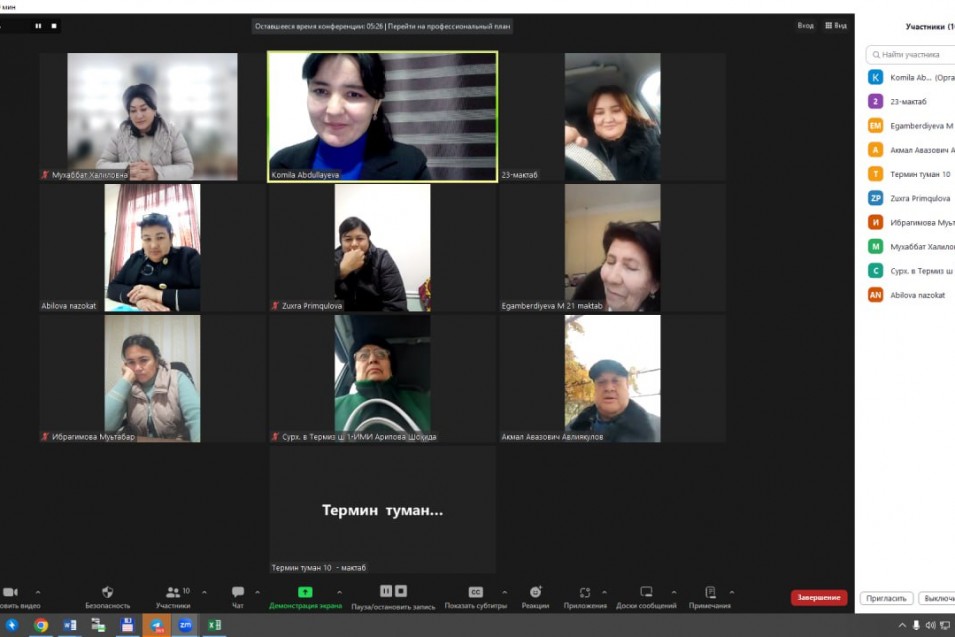Click the video camera icon in Zoom toolbar

pos(10,592)
